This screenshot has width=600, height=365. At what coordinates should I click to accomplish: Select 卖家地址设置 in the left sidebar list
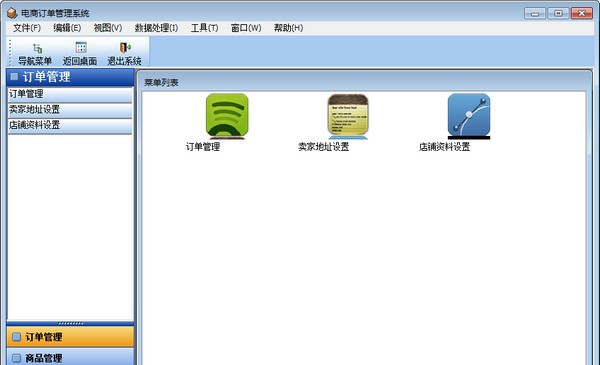tap(70, 110)
